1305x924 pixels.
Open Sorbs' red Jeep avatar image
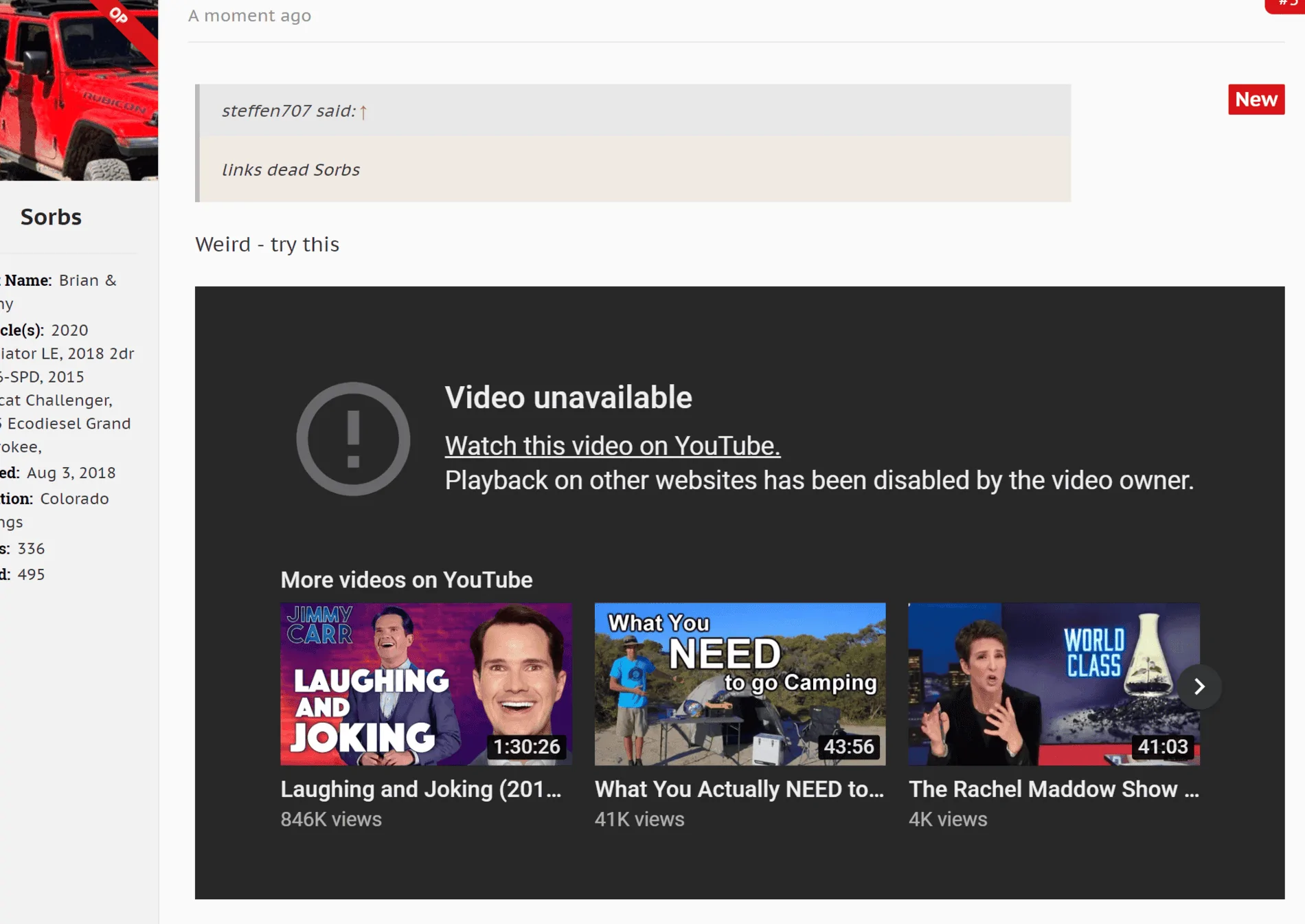pos(79,90)
